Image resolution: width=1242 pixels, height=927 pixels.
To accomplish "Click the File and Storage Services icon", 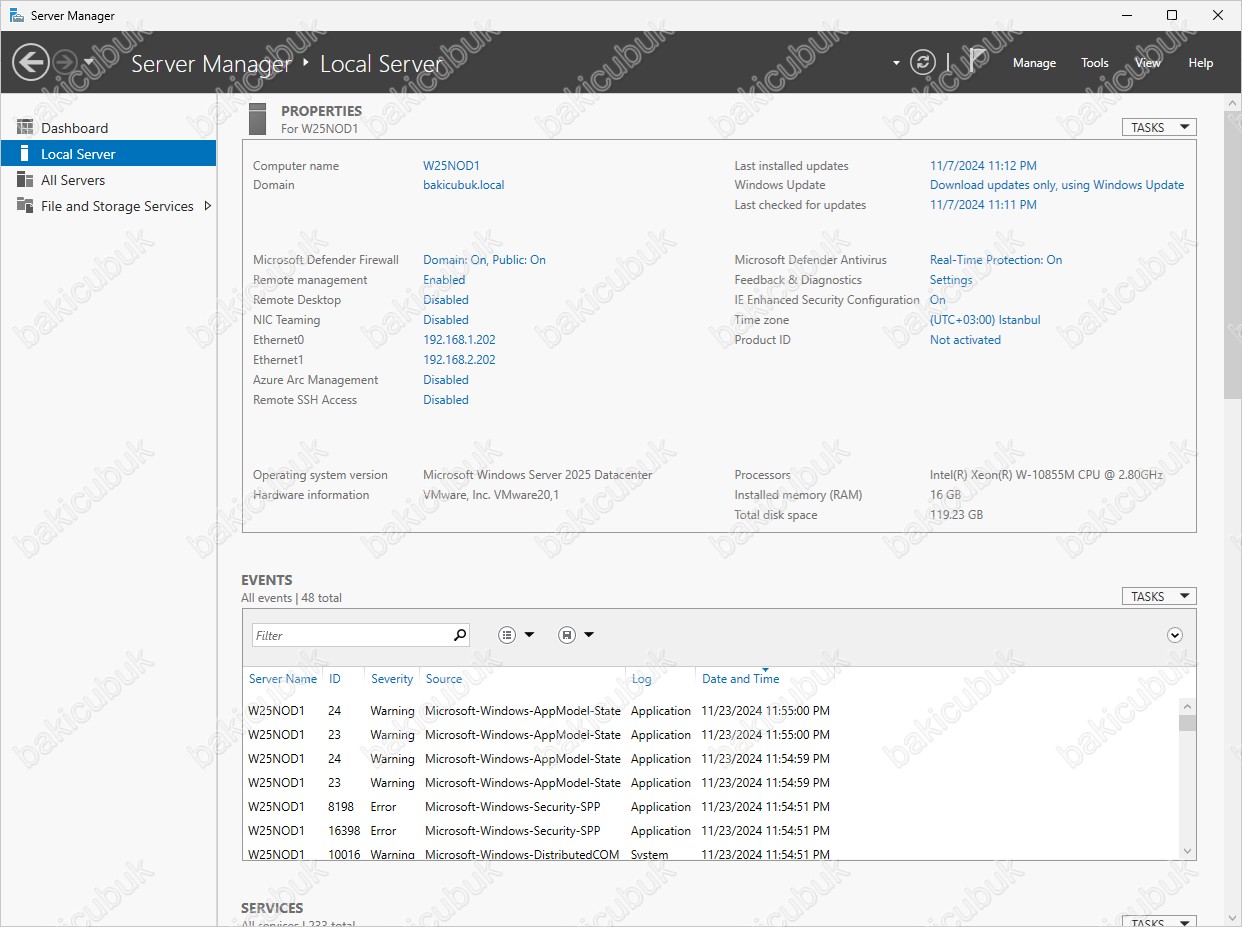I will click(x=25, y=206).
